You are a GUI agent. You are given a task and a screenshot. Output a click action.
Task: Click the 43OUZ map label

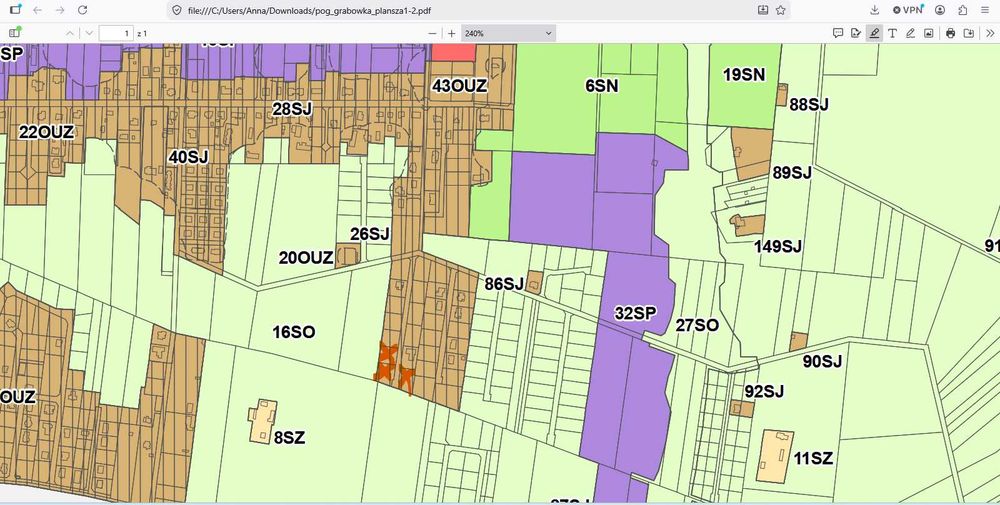coord(460,85)
